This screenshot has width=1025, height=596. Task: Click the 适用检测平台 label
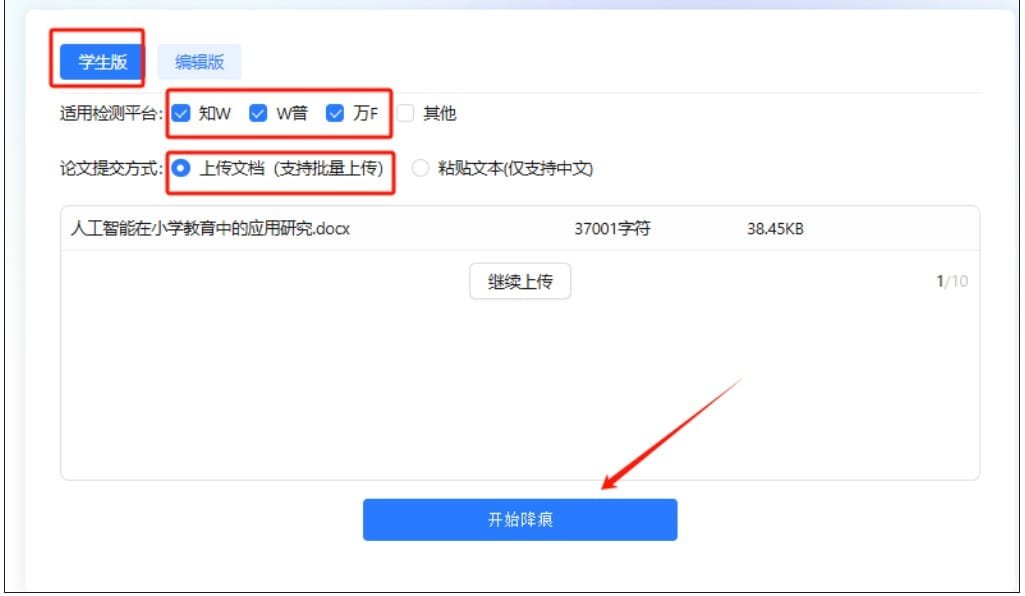click(110, 113)
